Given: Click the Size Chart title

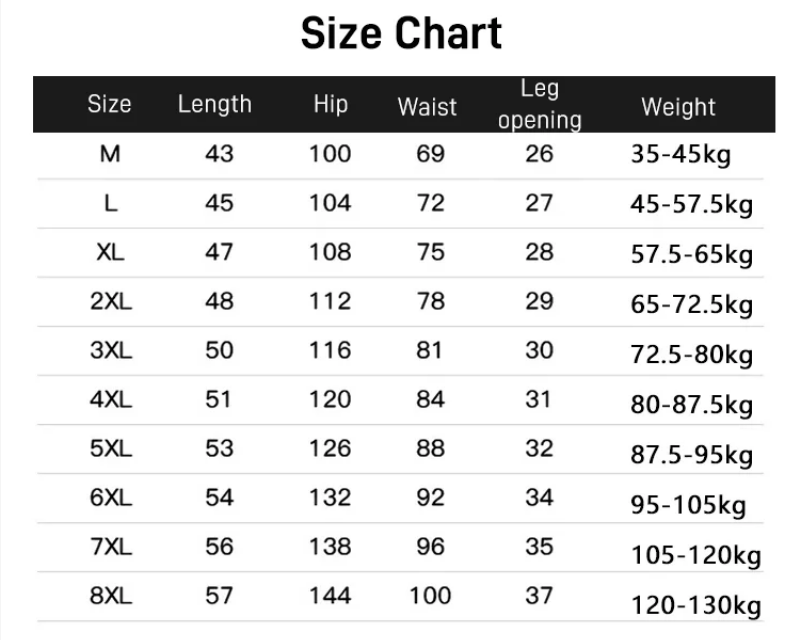Looking at the screenshot, I should pyautogui.click(x=401, y=34).
